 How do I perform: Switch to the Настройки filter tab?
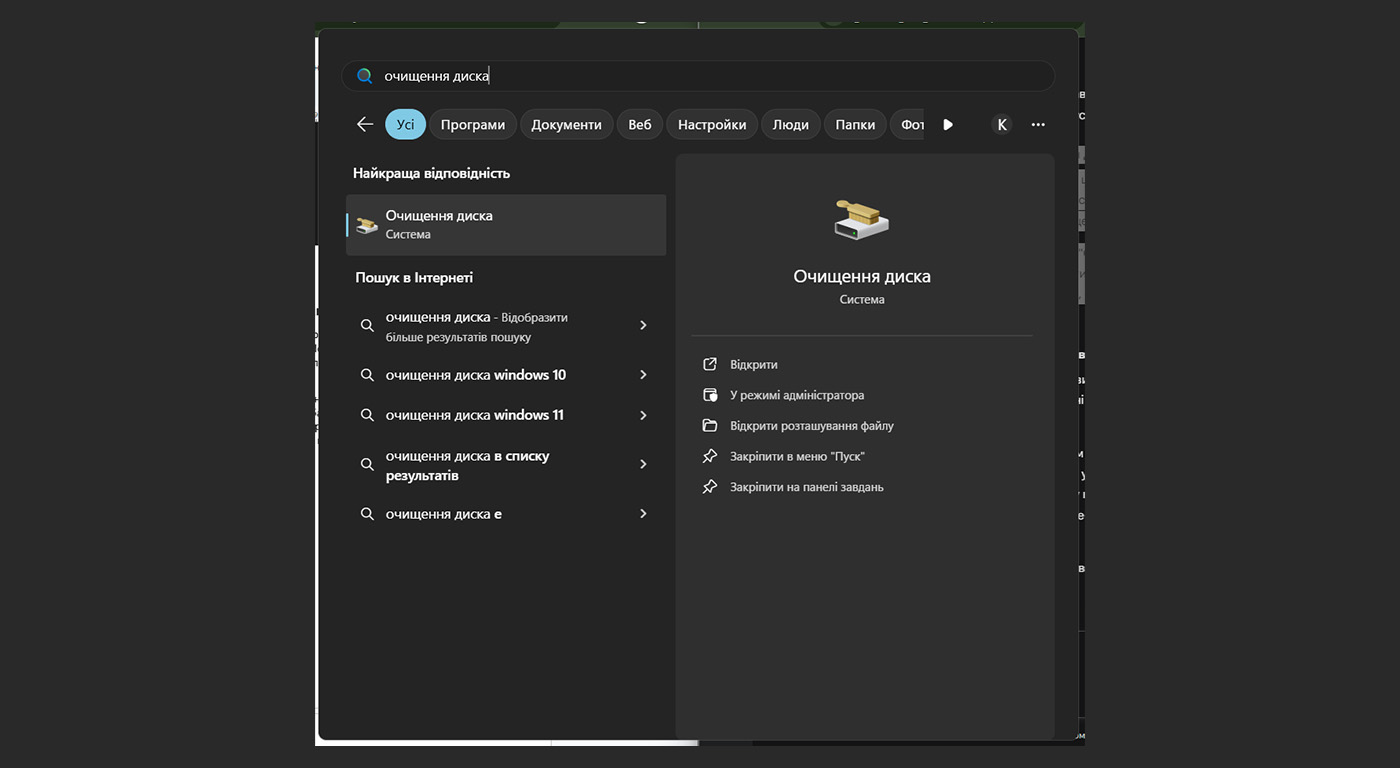[712, 124]
